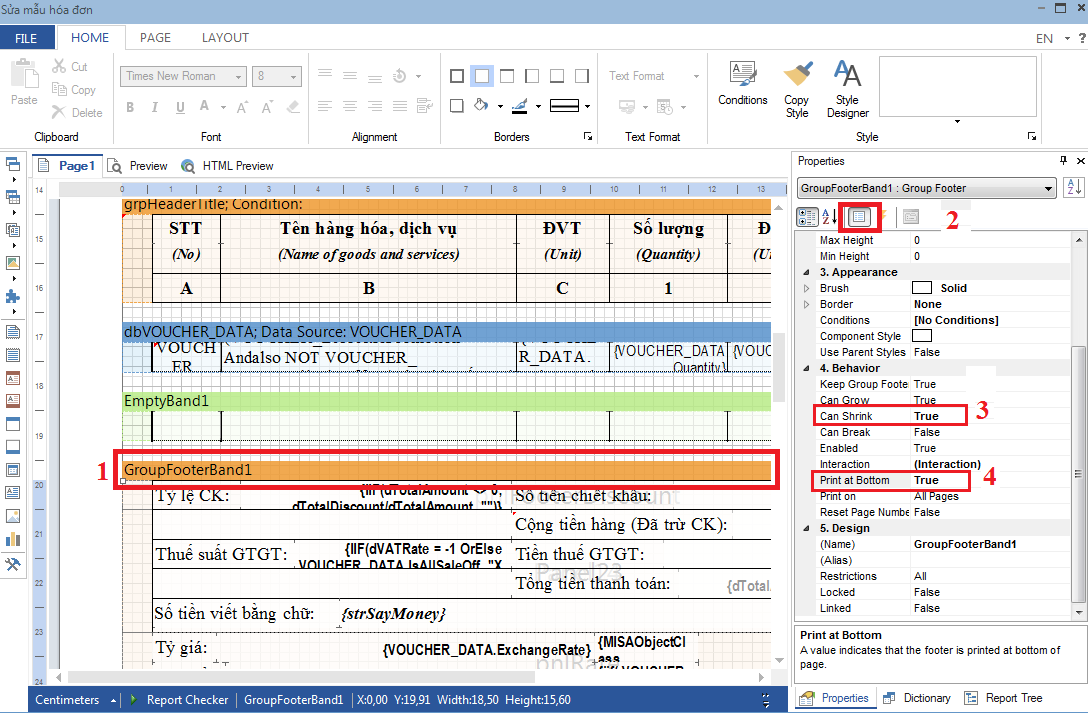Open the GroupFooterBand1 object selector combo
Screen dimensions: 1088x713
[x=927, y=188]
